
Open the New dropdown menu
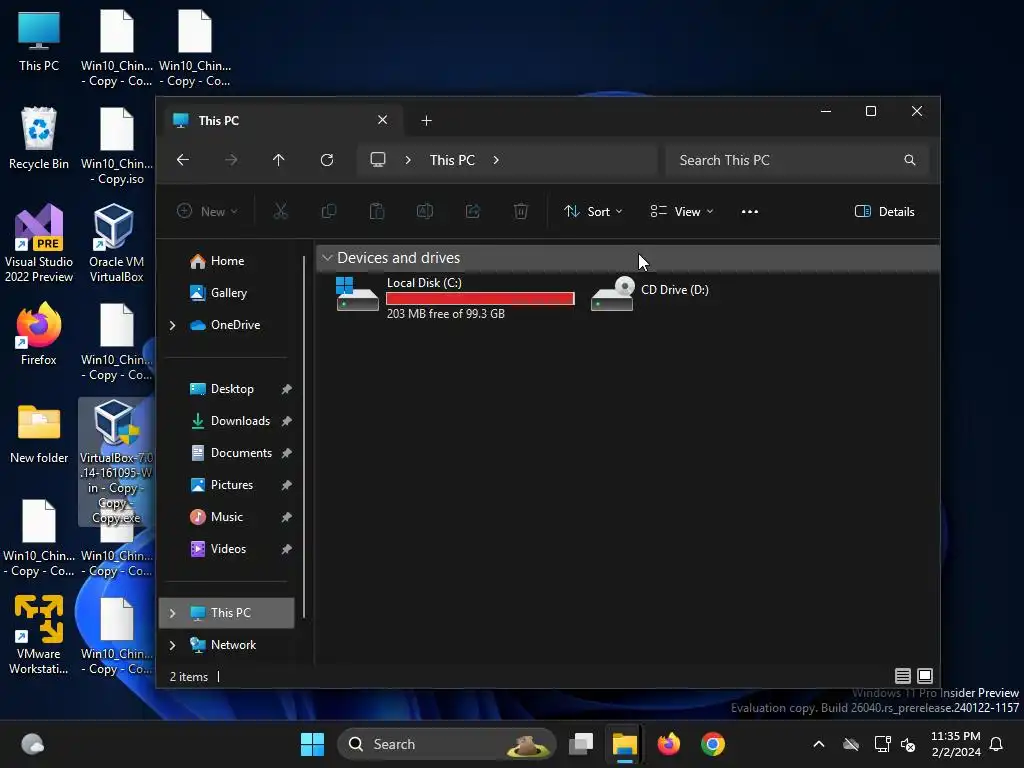coord(208,212)
